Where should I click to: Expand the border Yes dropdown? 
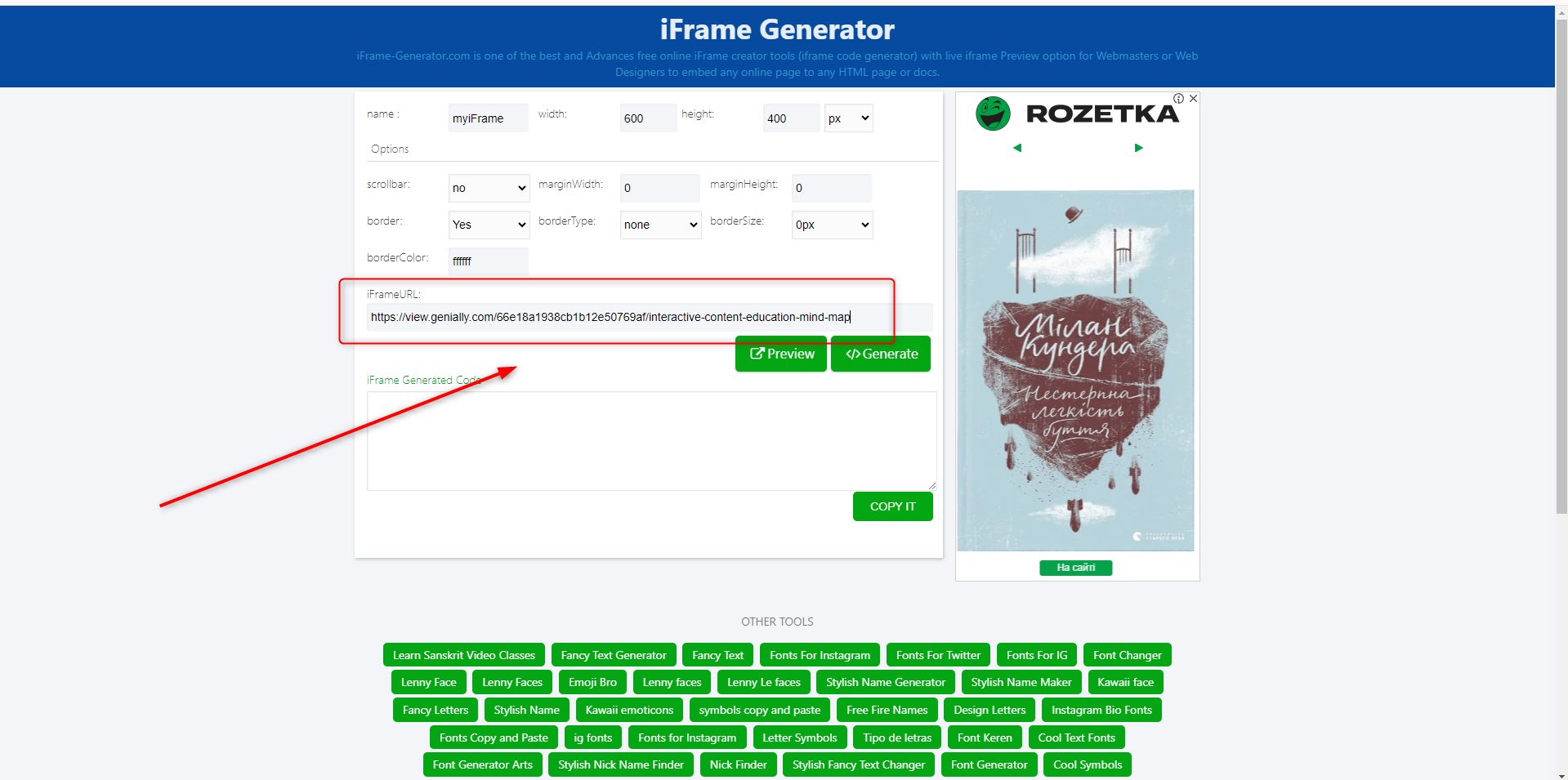coord(489,225)
